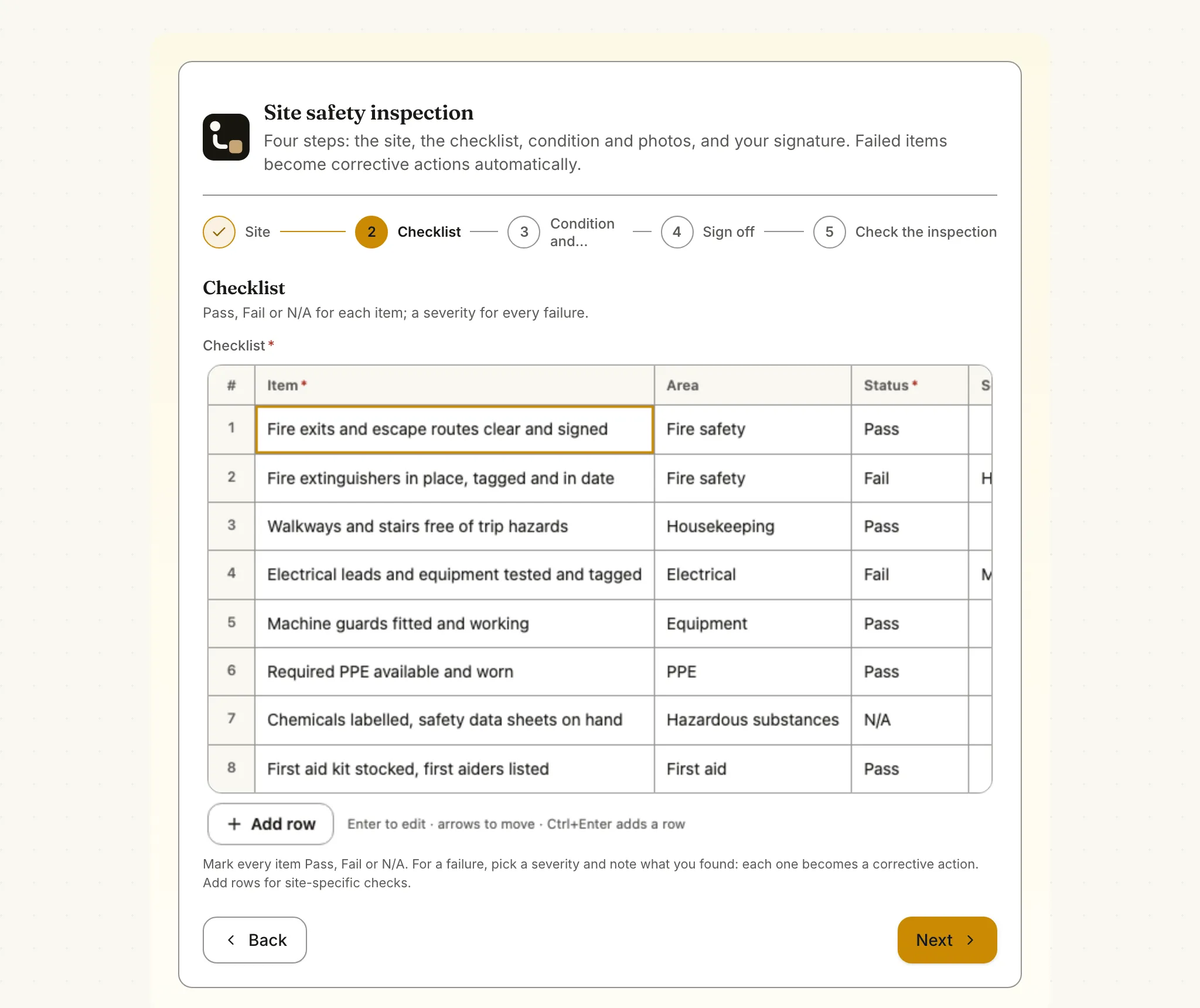This screenshot has height=1008, width=1200.
Task: Click the Site safety inspection app logo
Action: pyautogui.click(x=226, y=137)
